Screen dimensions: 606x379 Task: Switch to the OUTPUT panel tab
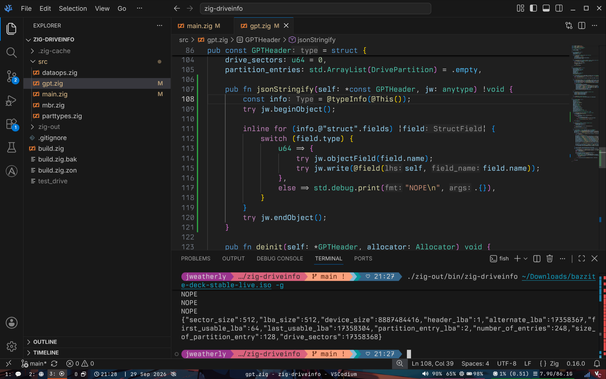tap(233, 258)
